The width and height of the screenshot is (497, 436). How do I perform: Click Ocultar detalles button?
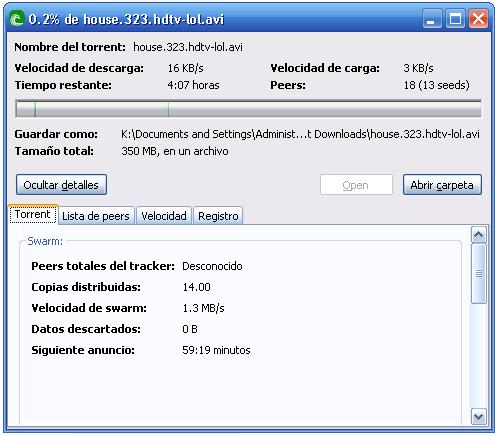tap(61, 185)
